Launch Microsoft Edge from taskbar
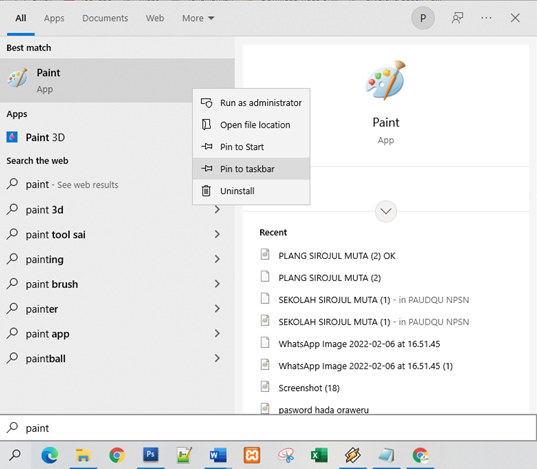The width and height of the screenshot is (537, 469). (x=50, y=455)
